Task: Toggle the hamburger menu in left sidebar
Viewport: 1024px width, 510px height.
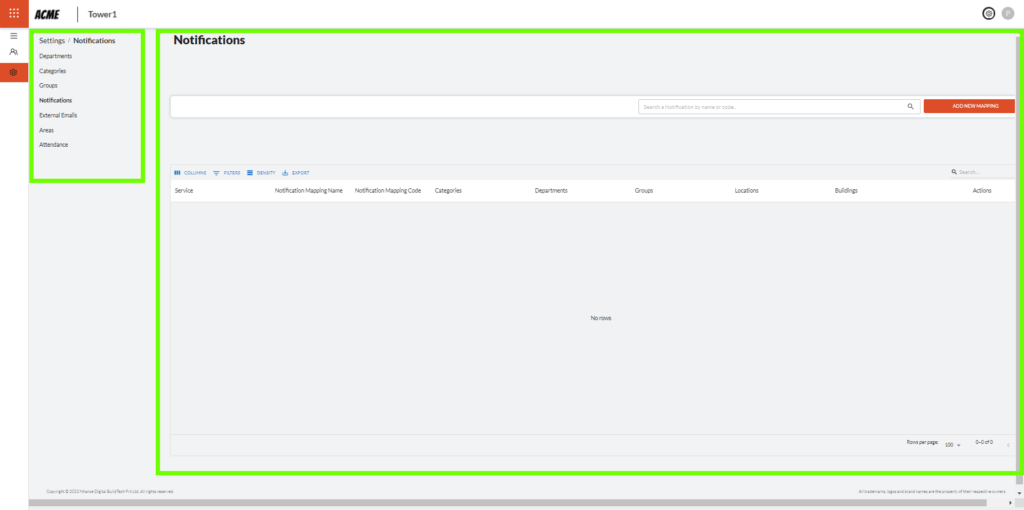Action: tap(14, 36)
